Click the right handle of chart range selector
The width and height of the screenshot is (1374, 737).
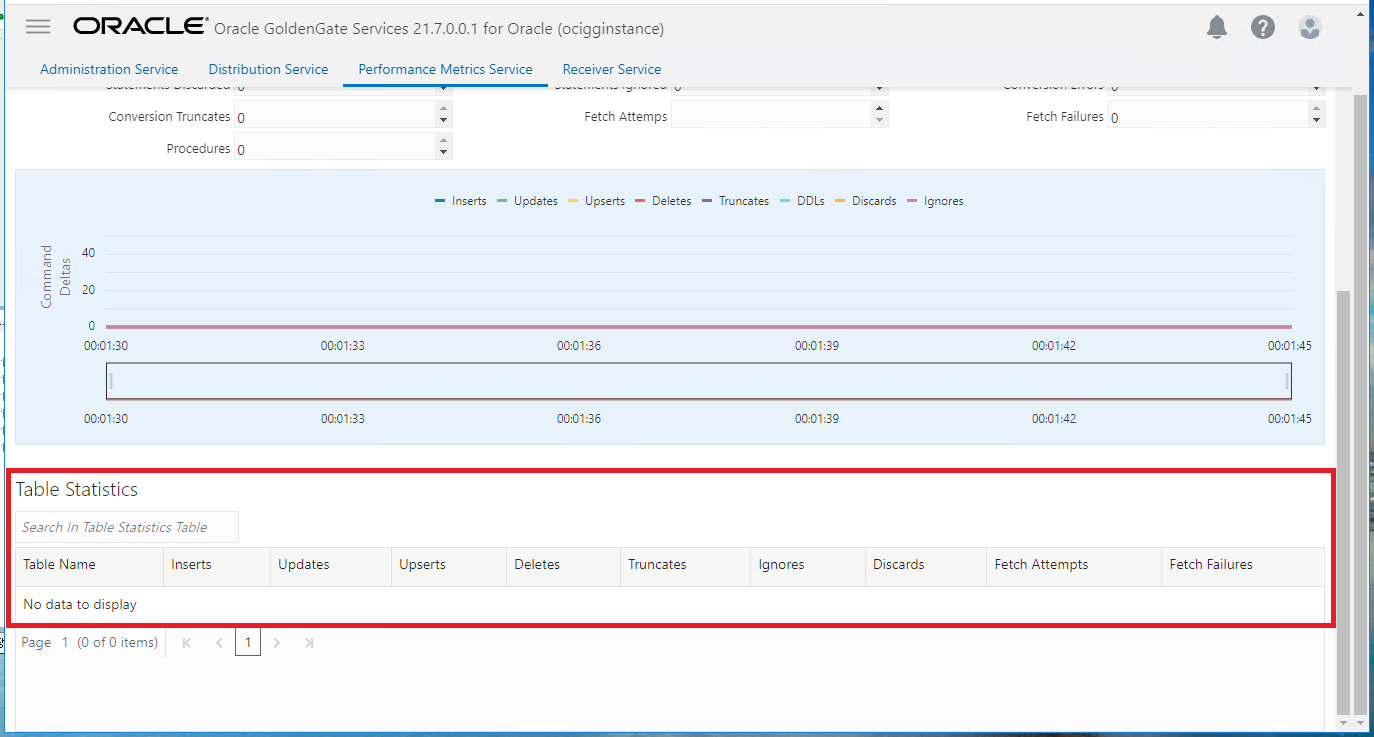(1287, 380)
